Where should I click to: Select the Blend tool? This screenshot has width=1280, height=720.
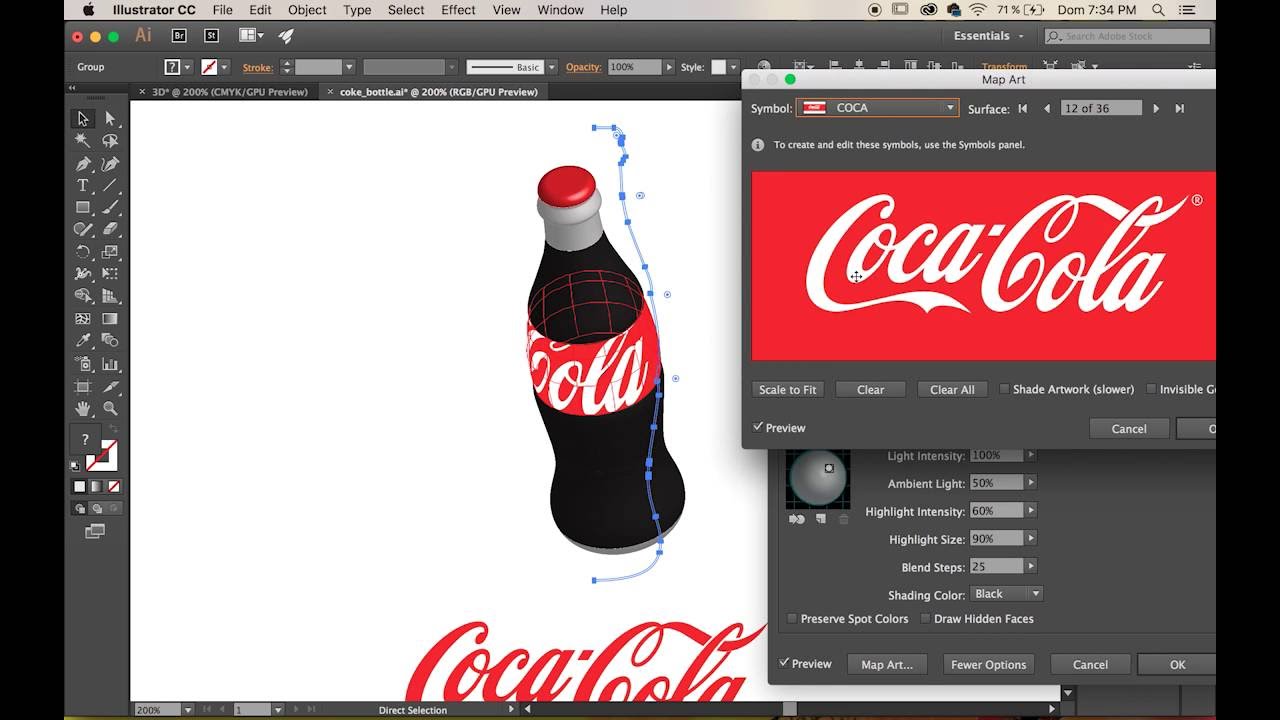[110, 341]
